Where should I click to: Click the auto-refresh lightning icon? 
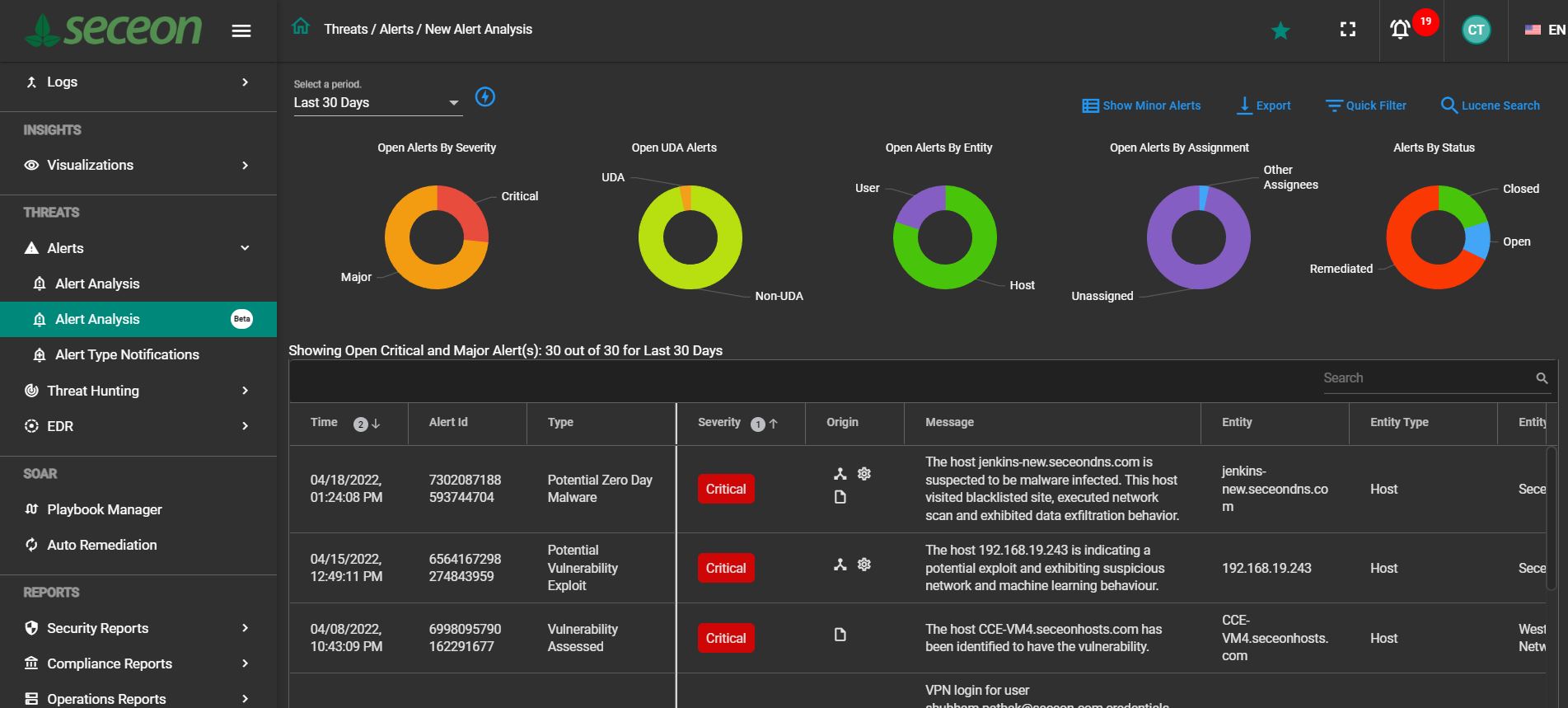tap(485, 97)
